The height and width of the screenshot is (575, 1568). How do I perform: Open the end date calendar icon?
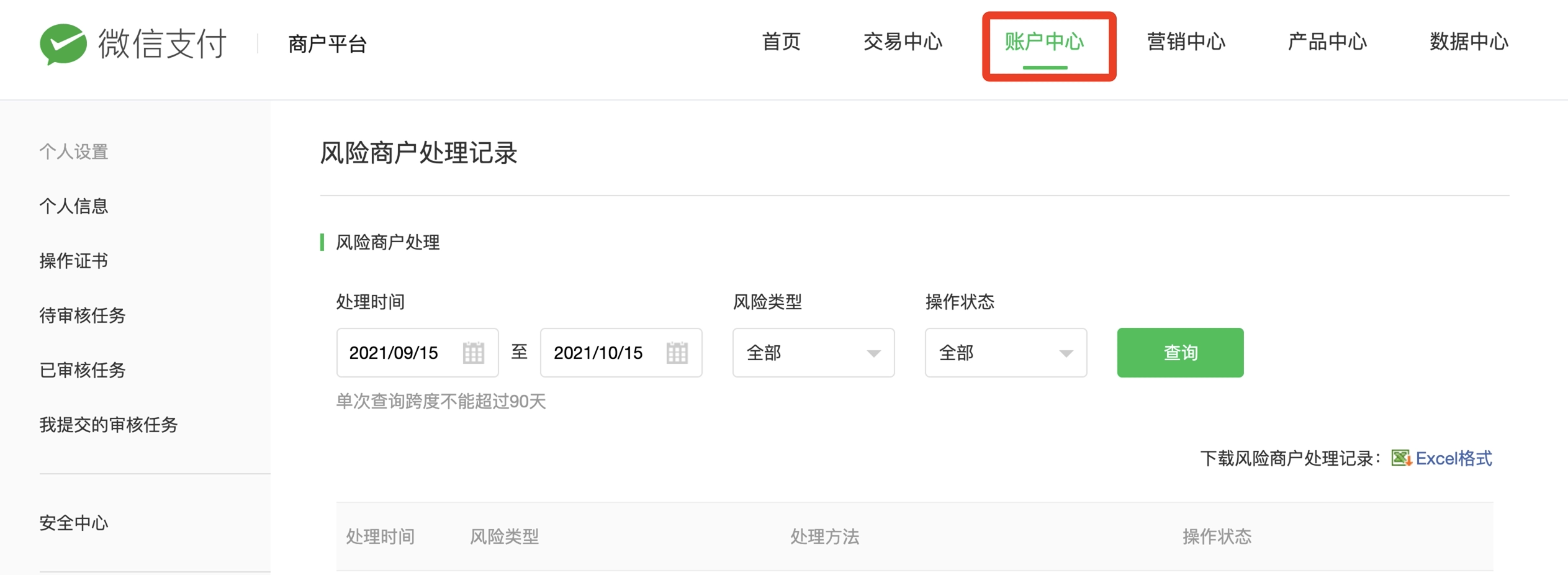pos(677,353)
